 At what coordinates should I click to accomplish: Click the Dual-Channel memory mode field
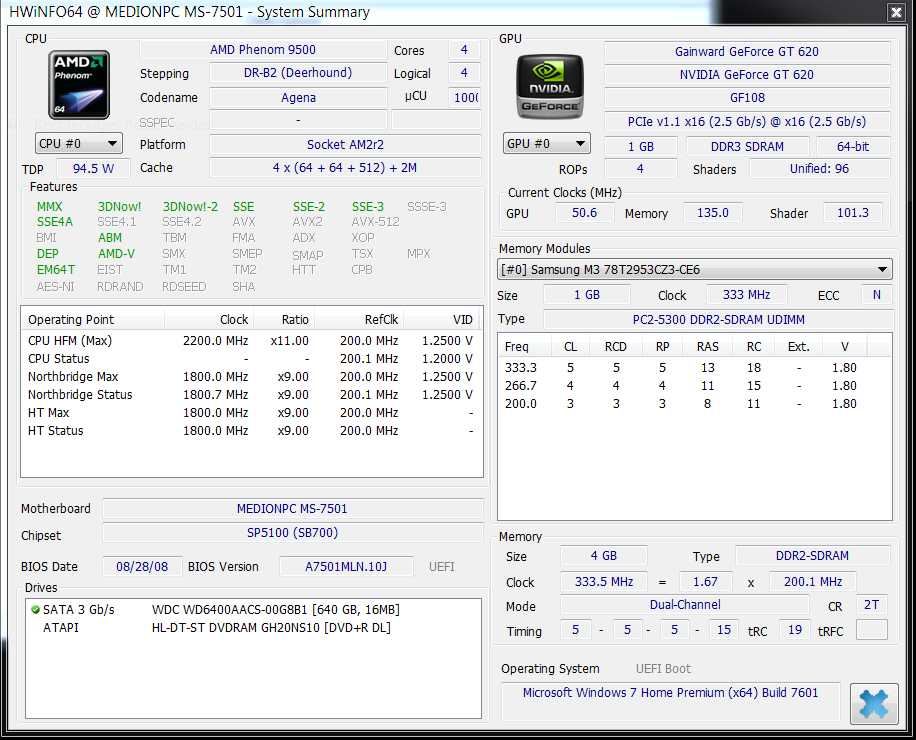(x=685, y=605)
